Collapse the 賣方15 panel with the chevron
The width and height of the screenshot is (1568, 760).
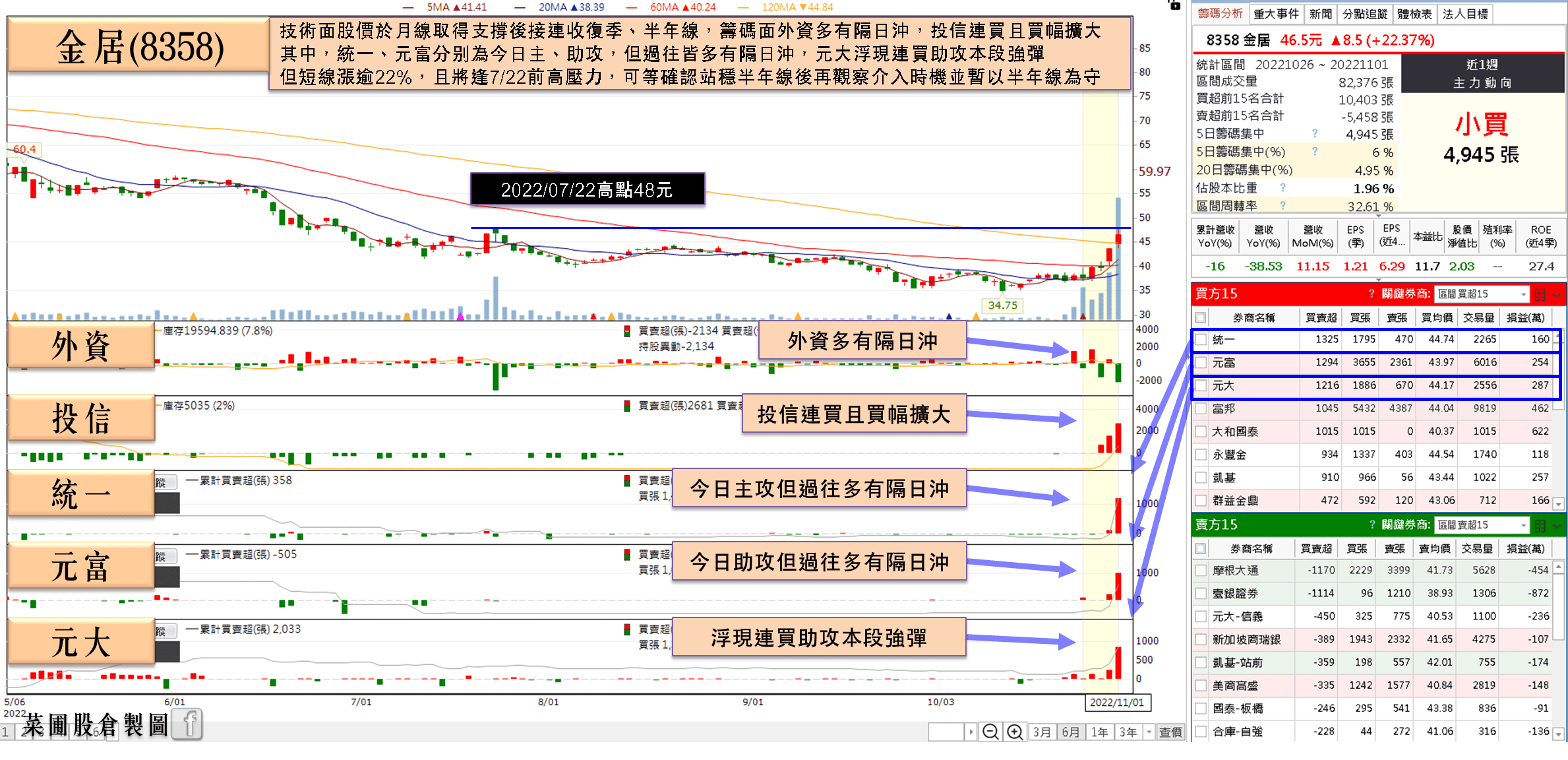1557,525
